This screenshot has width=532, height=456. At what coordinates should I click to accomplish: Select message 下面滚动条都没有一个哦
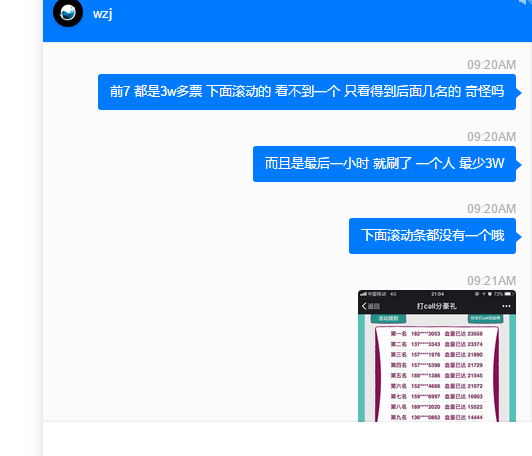click(x=432, y=236)
